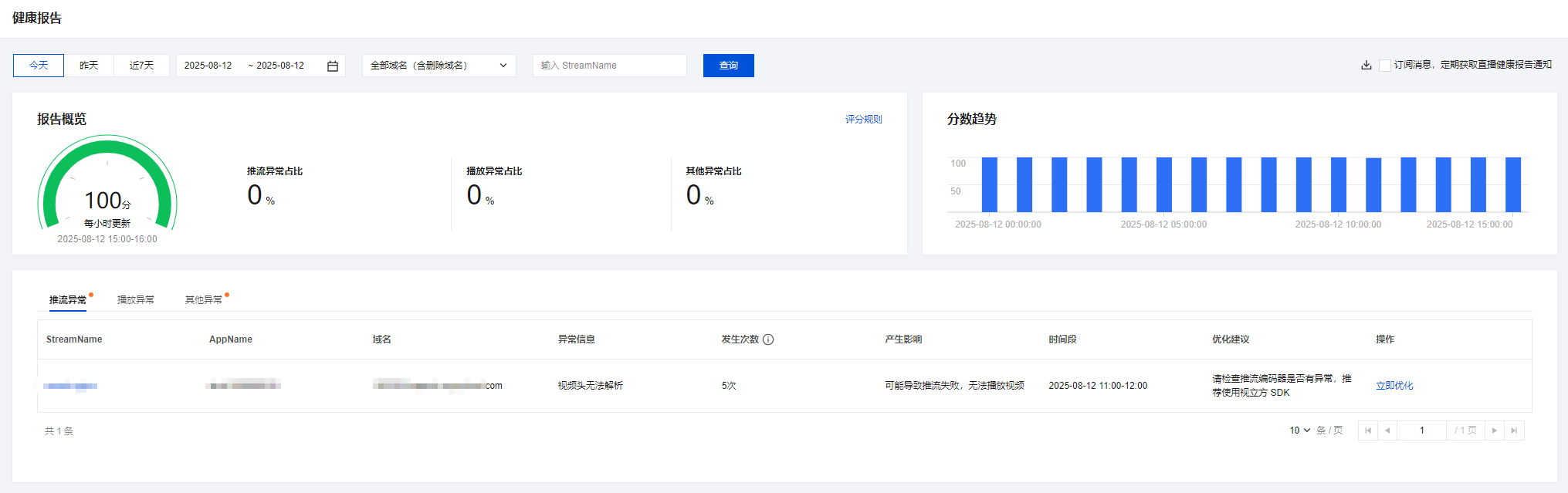This screenshot has height=493, width=1568.
Task: Click the 优化建议 column header
Action: point(1231,339)
